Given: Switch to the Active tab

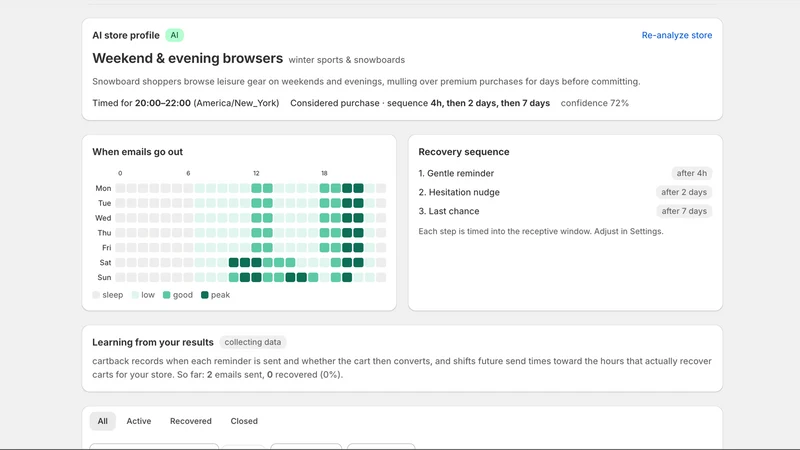Looking at the screenshot, I should (139, 421).
